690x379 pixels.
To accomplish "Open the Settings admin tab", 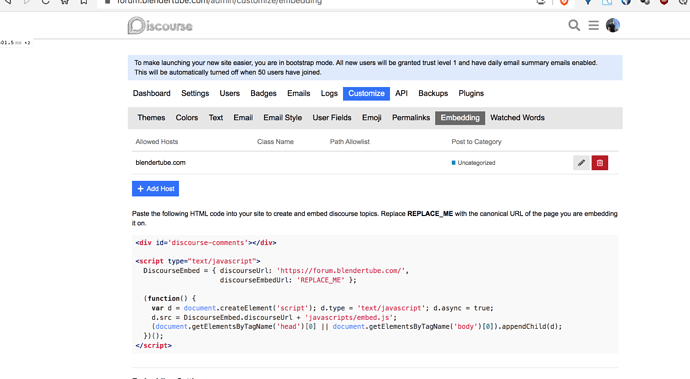I will tap(195, 93).
